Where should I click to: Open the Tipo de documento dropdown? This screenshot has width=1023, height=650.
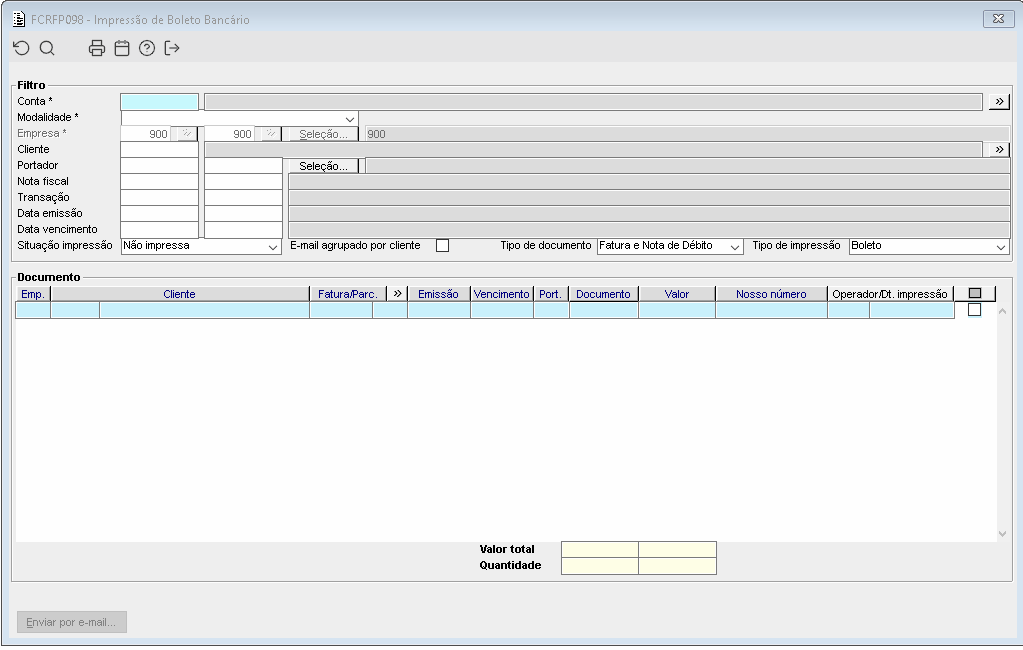(x=735, y=247)
